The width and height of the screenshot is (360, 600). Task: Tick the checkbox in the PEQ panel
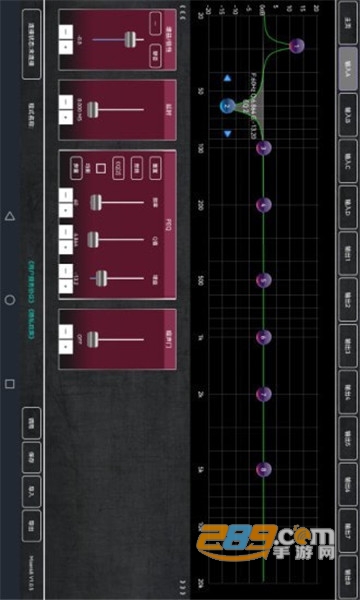[100, 168]
